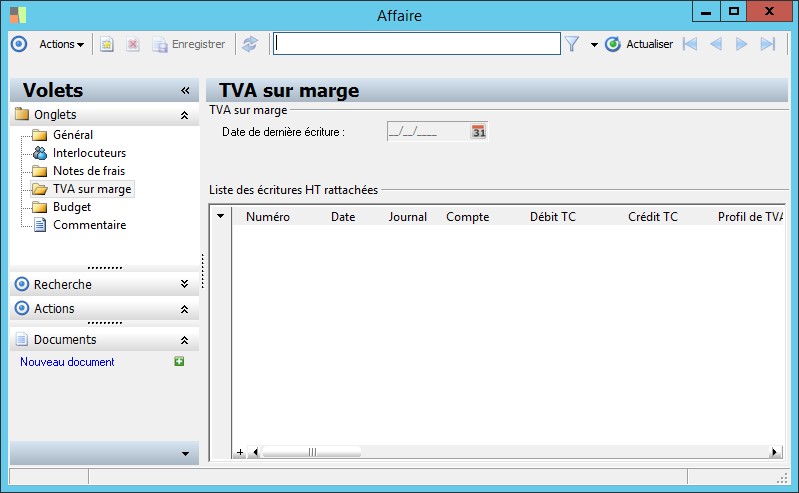The image size is (799, 493).
Task: Collapse the Actions section in Volets
Action: coord(184,309)
